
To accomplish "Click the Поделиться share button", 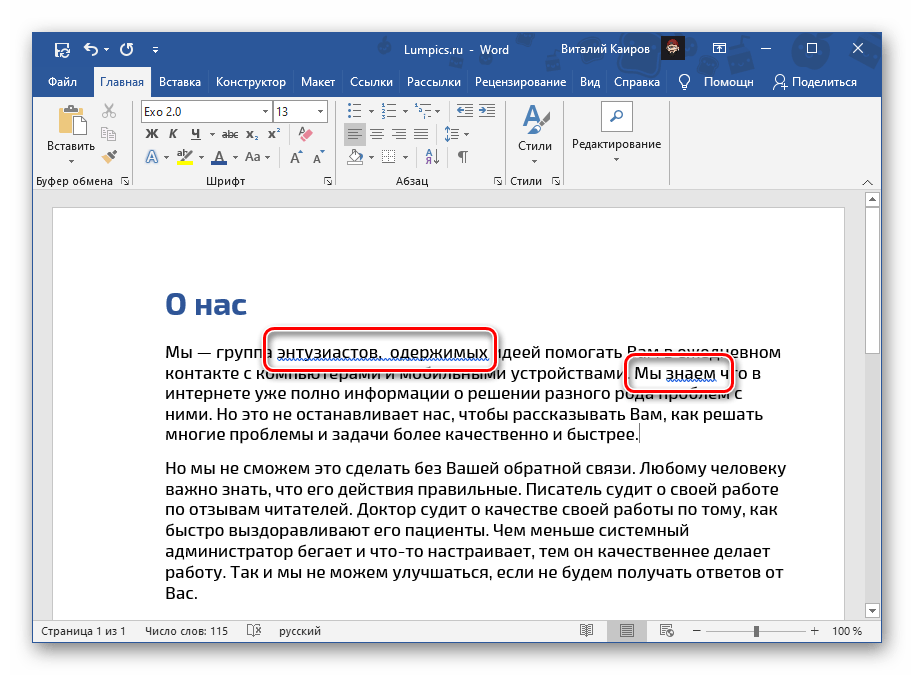I will tap(815, 82).
